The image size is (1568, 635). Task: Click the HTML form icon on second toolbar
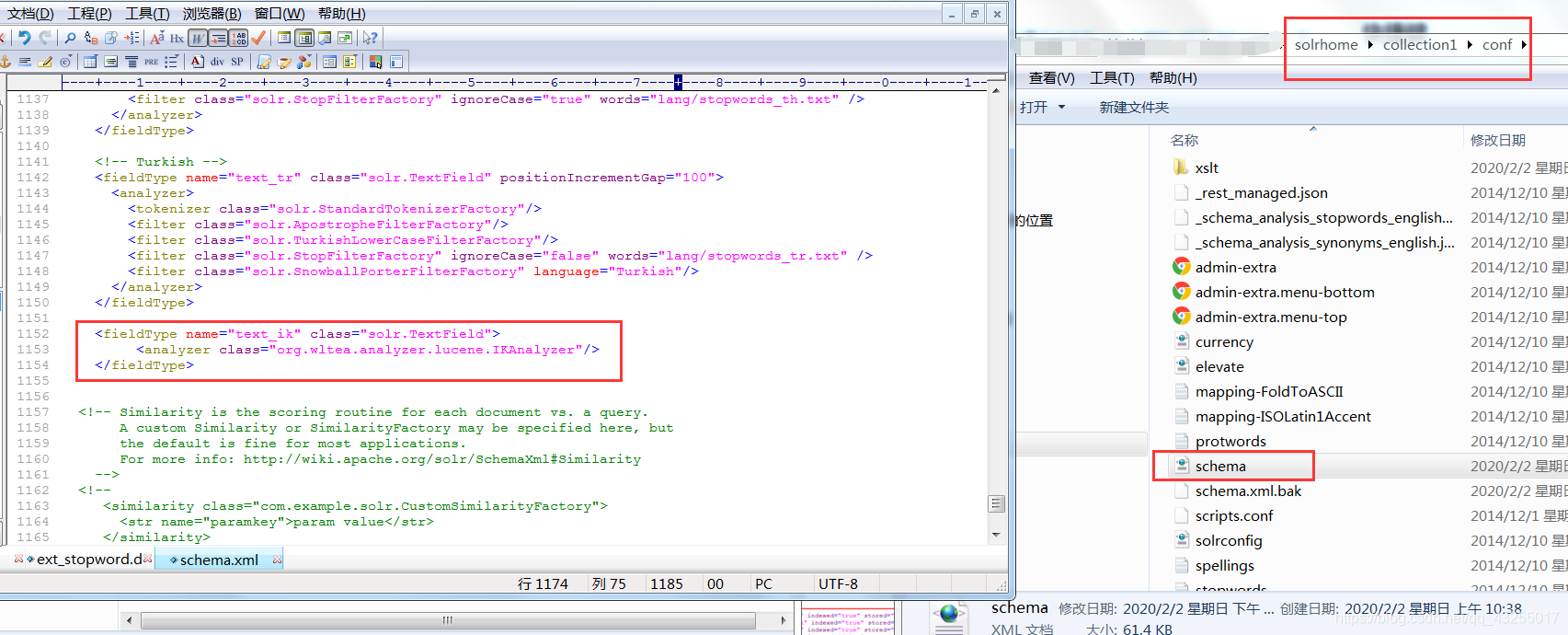(x=329, y=62)
